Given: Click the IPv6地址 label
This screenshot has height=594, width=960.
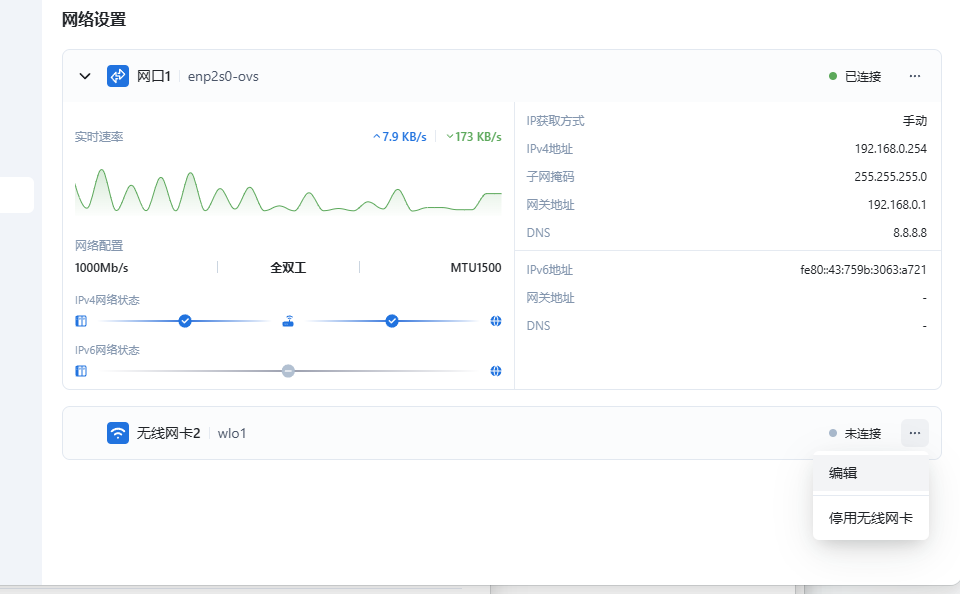Looking at the screenshot, I should pyautogui.click(x=550, y=269).
